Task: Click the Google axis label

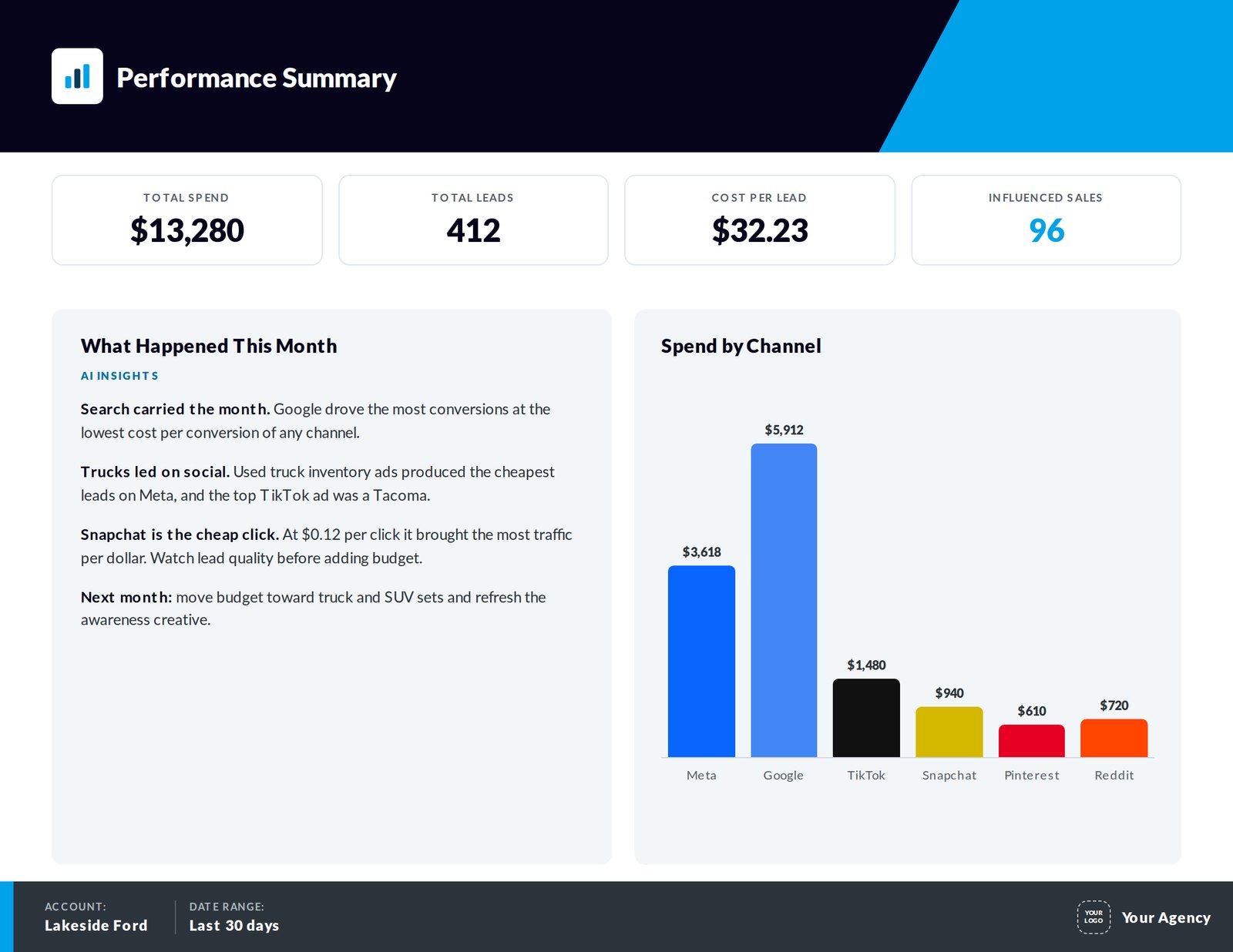Action: pos(784,776)
